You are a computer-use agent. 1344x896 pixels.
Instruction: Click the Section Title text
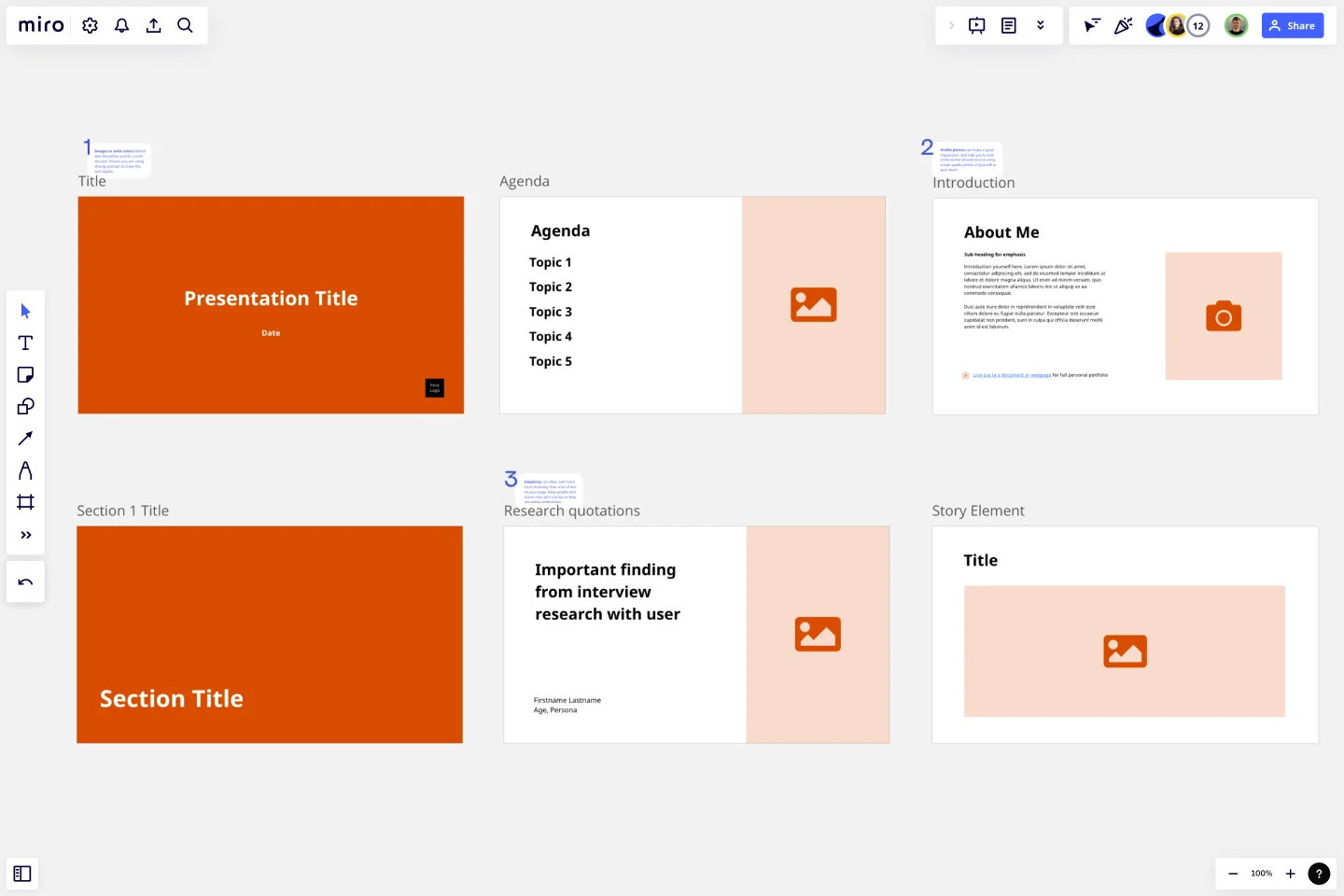pyautogui.click(x=172, y=699)
